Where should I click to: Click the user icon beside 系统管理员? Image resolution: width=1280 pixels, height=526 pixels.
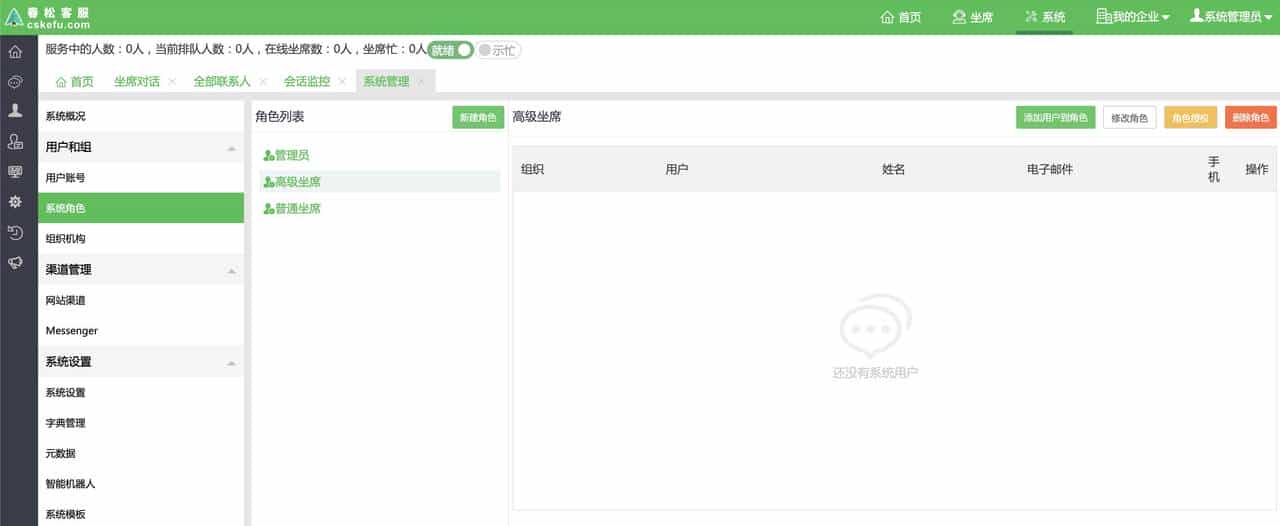pyautogui.click(x=1196, y=16)
